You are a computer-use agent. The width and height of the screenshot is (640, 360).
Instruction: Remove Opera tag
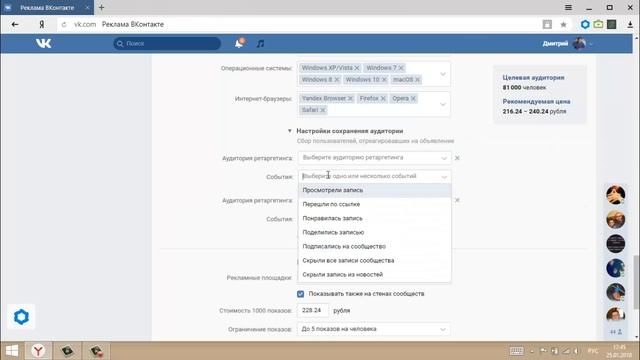point(413,98)
